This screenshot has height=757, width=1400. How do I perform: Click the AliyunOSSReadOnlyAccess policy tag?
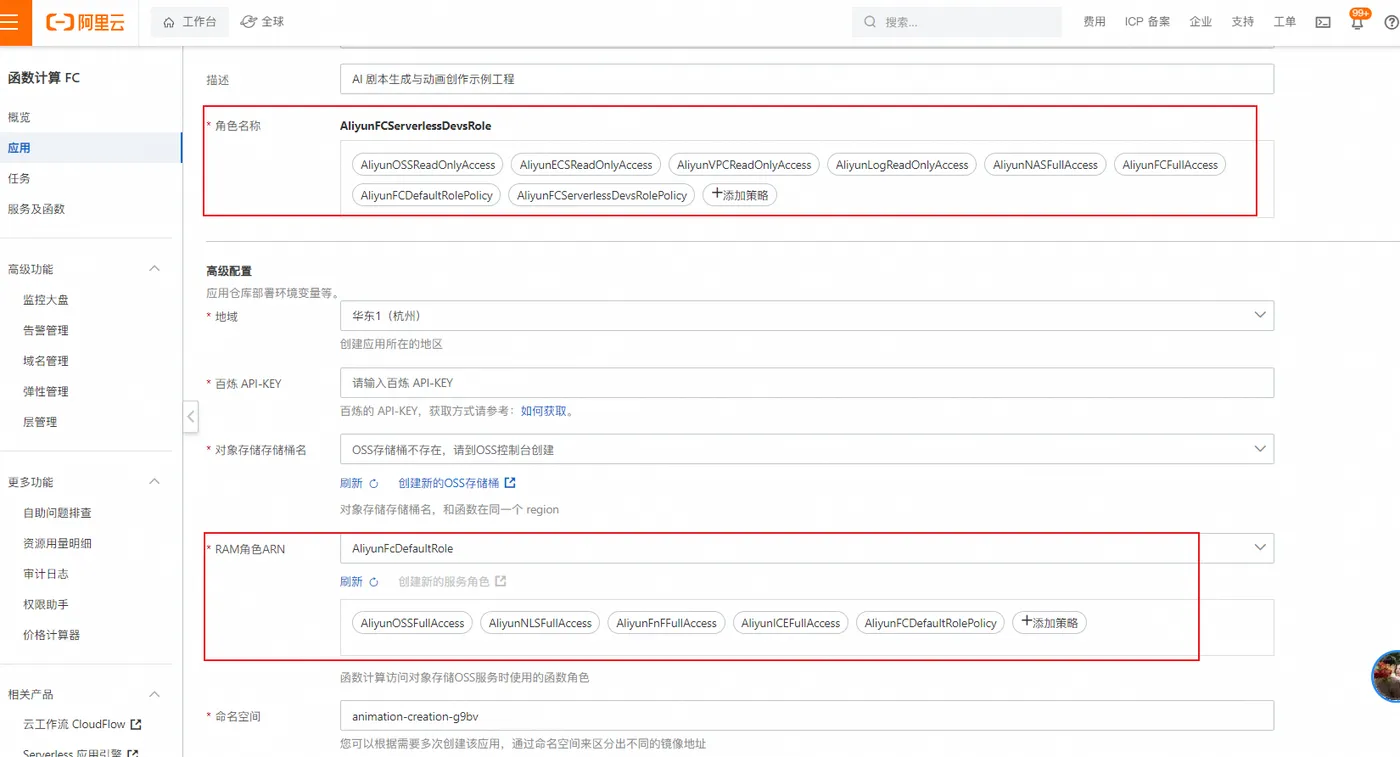[x=428, y=165]
